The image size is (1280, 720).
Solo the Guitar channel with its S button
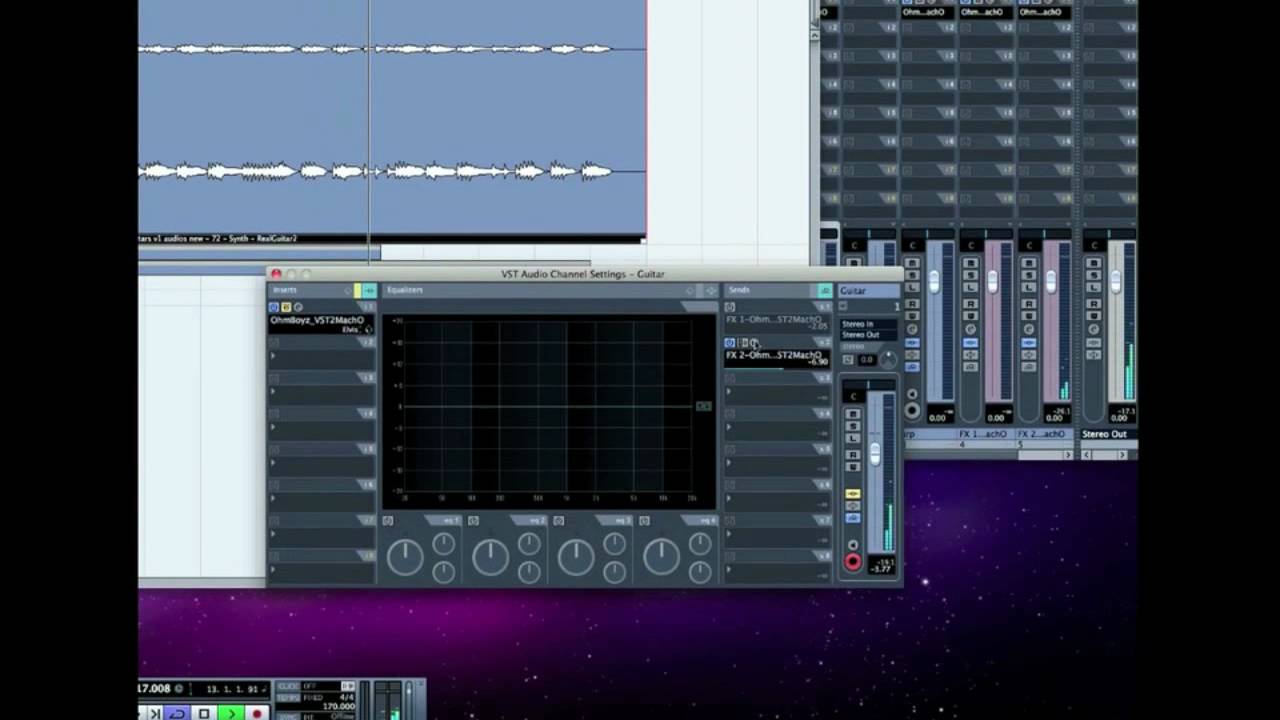coord(853,426)
